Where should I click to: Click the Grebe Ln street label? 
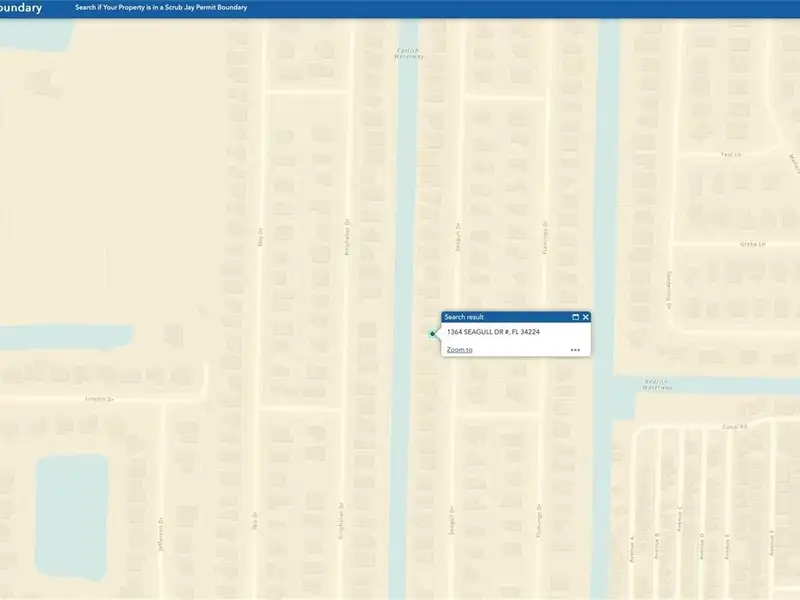[726, 243]
